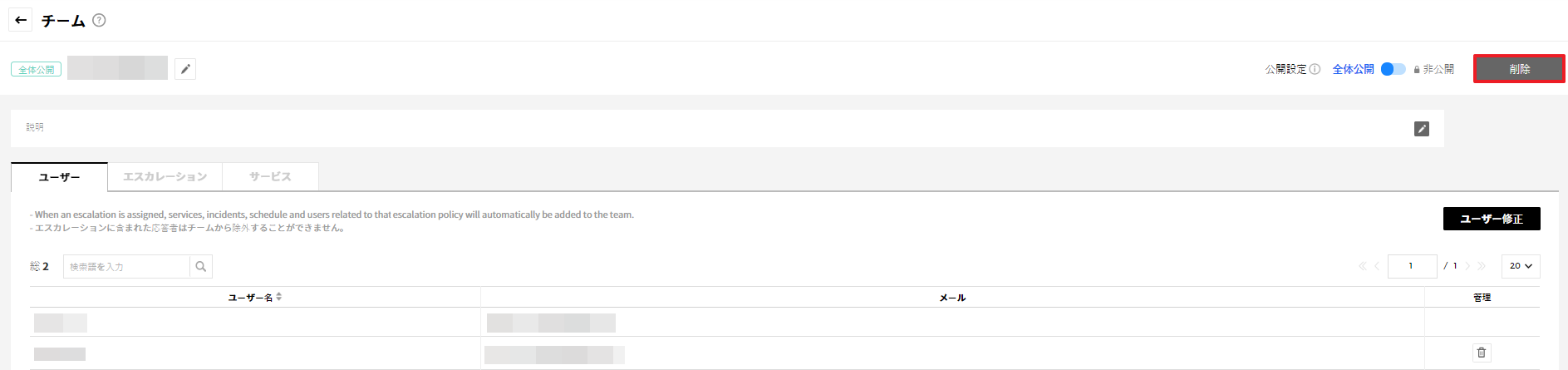The height and width of the screenshot is (370, 1568).
Task: Click the 公開設定 info icon
Action: click(1315, 69)
